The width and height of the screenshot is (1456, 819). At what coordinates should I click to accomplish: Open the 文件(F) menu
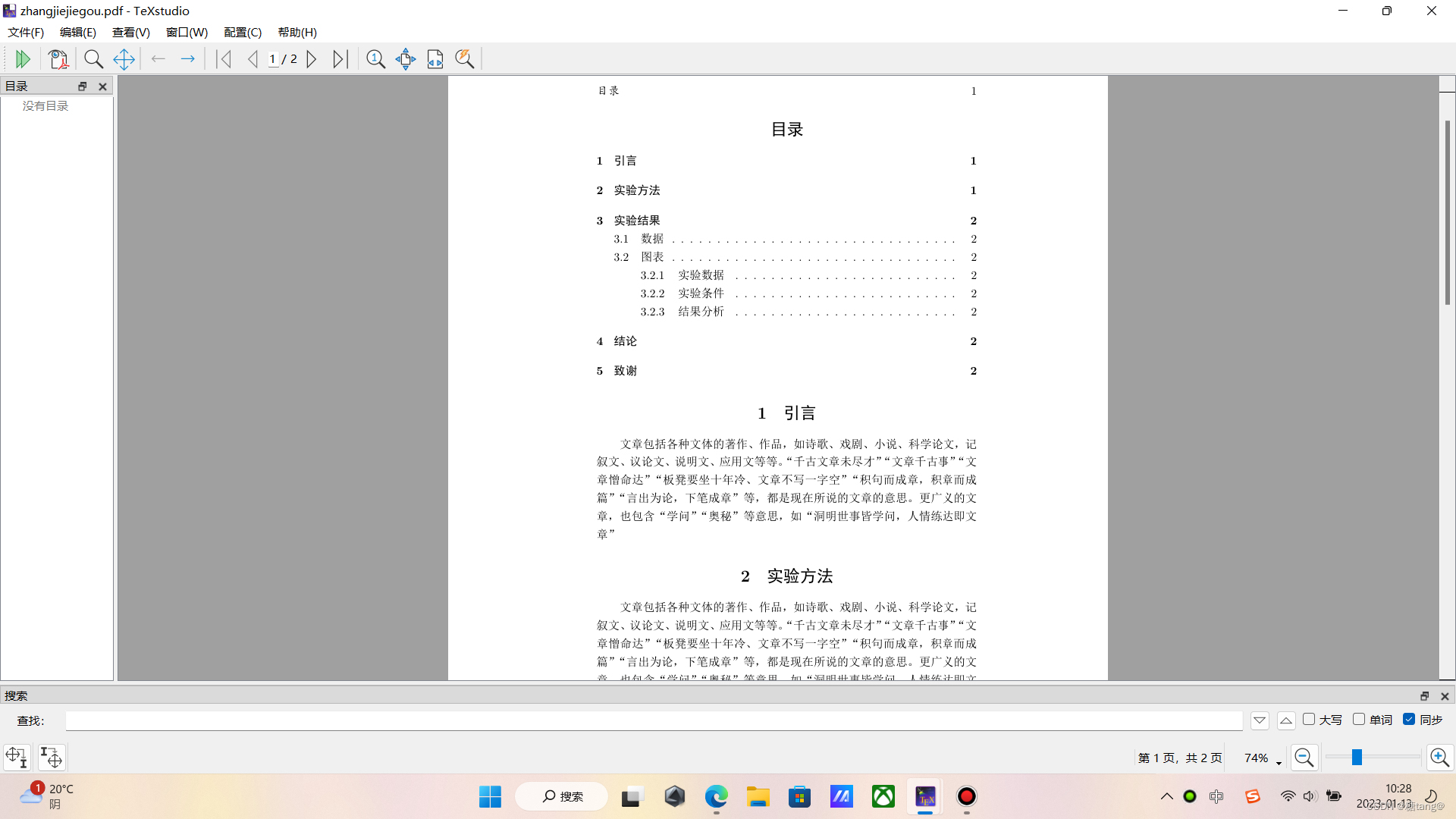(x=26, y=32)
